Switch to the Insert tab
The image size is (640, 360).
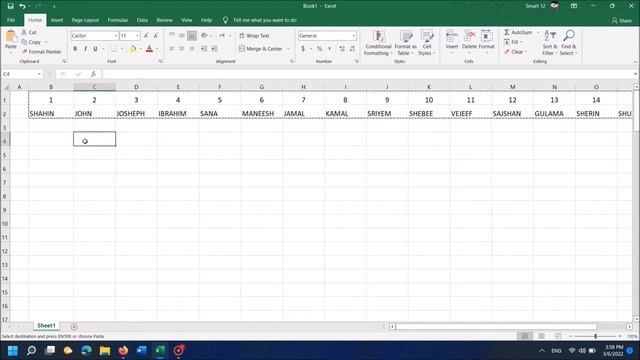click(x=57, y=20)
